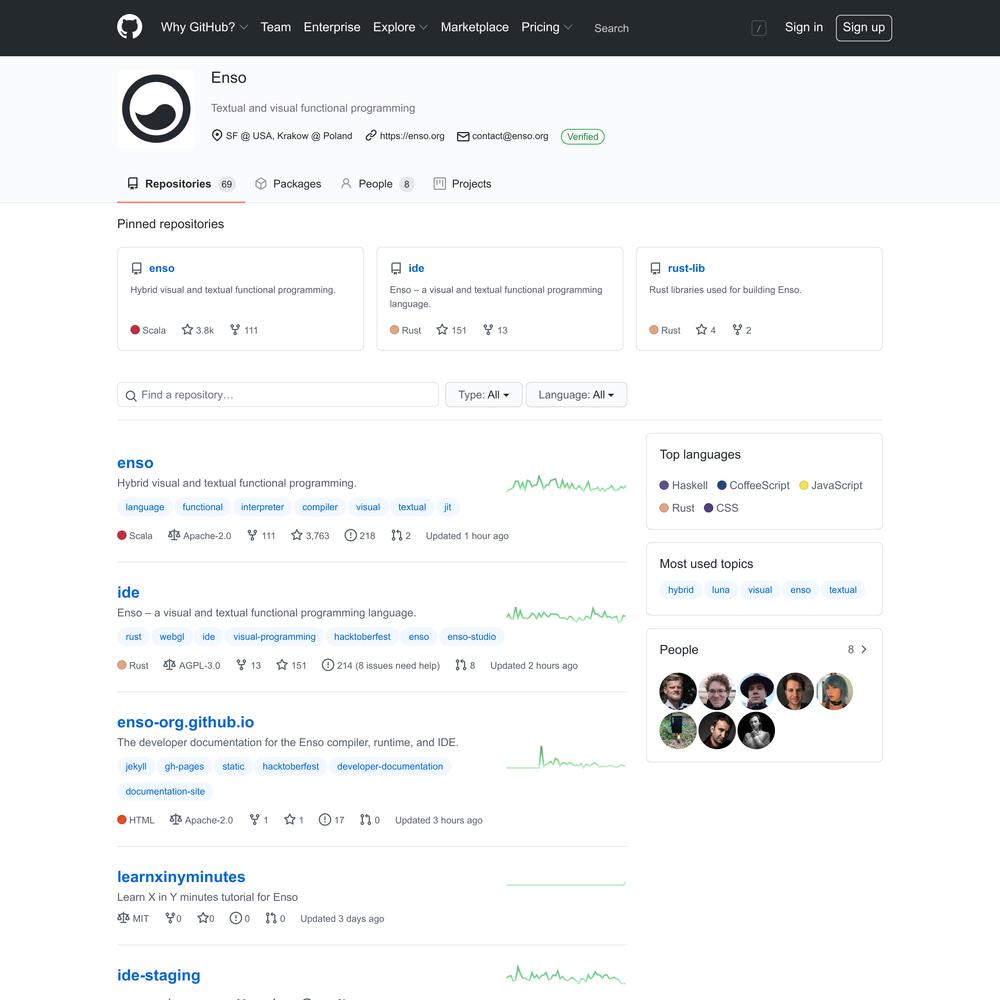This screenshot has width=1000, height=1000.
Task: Switch to the Projects tab
Action: pyautogui.click(x=462, y=184)
